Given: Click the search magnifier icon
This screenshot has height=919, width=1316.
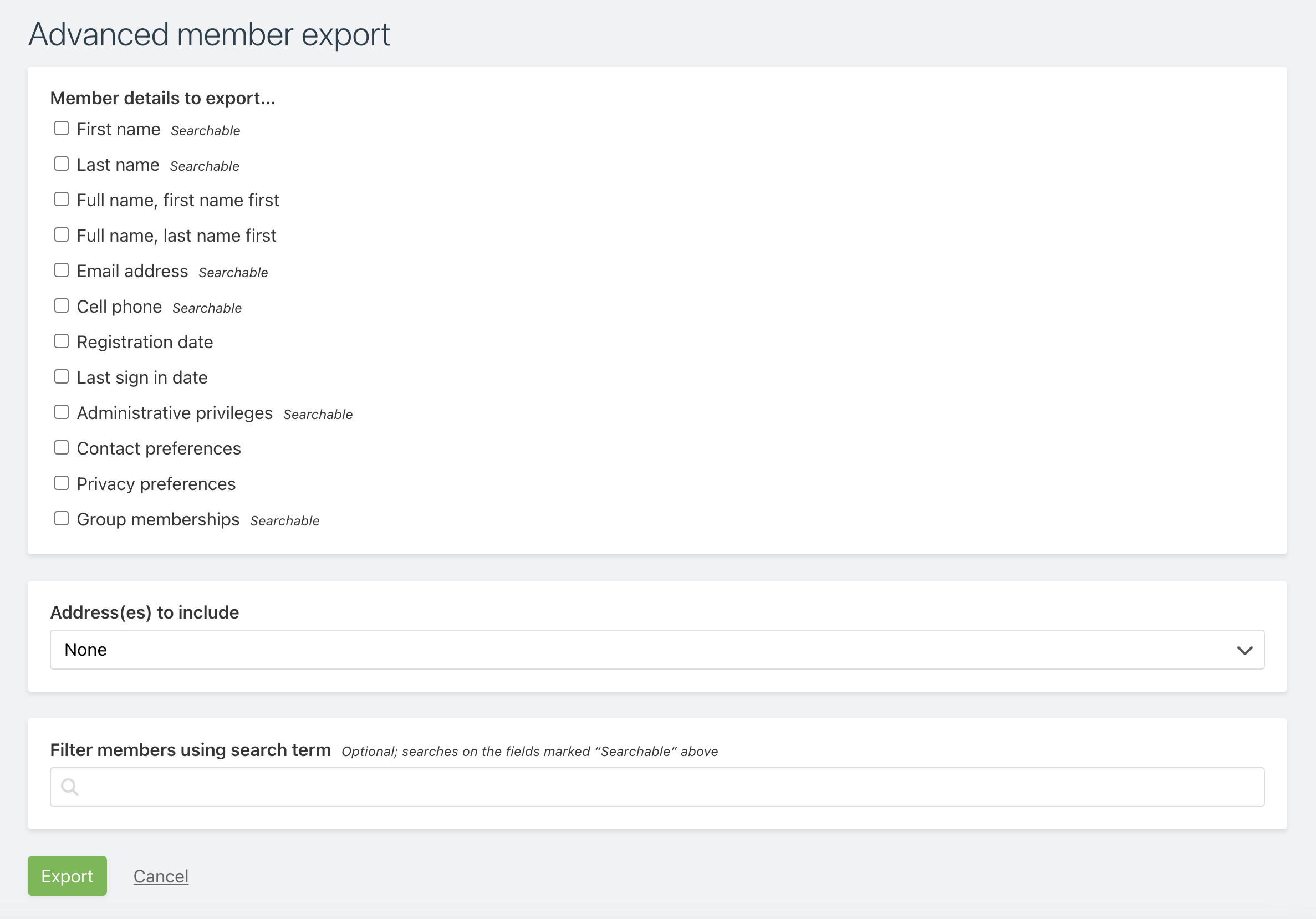Looking at the screenshot, I should [70, 787].
